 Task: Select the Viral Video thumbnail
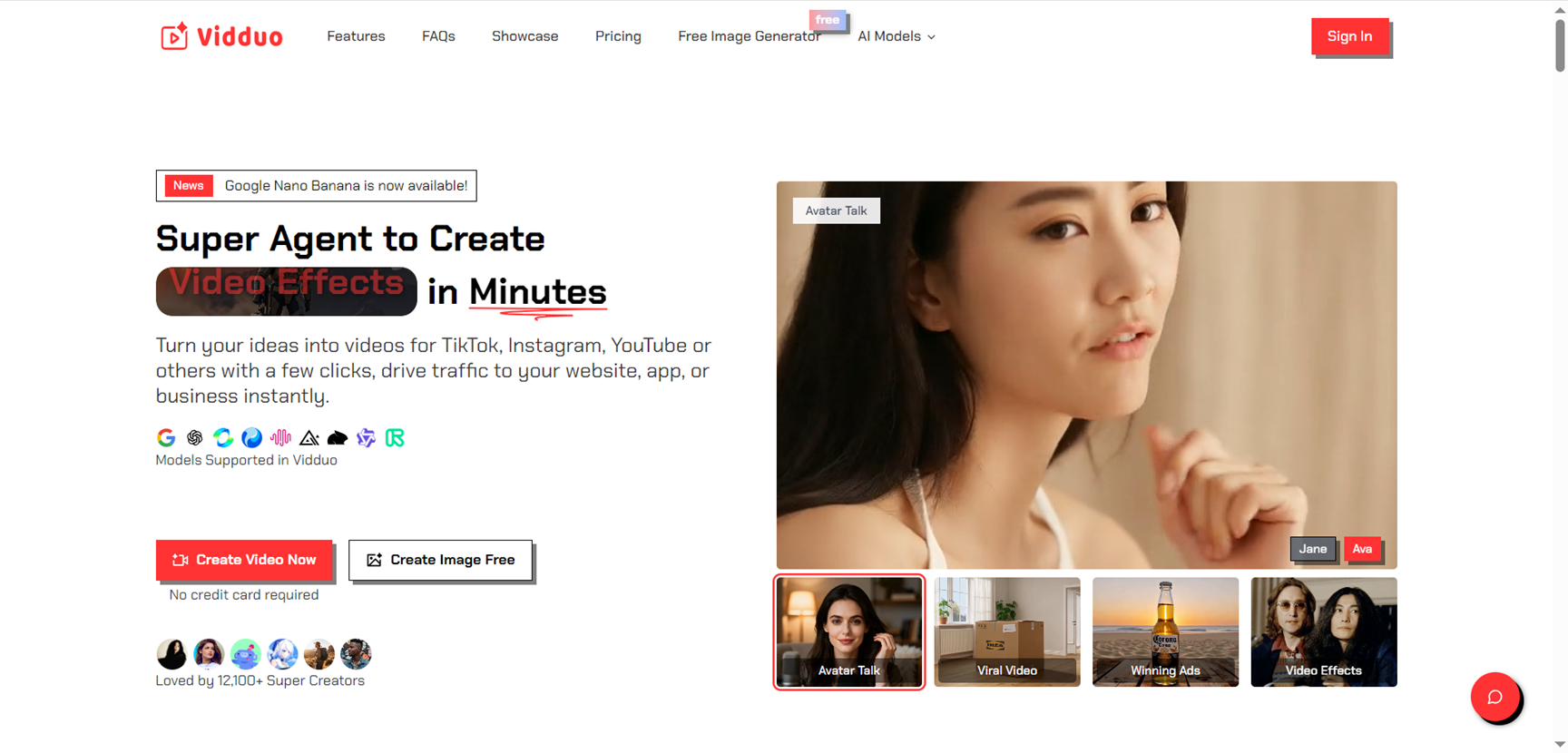(x=1007, y=632)
